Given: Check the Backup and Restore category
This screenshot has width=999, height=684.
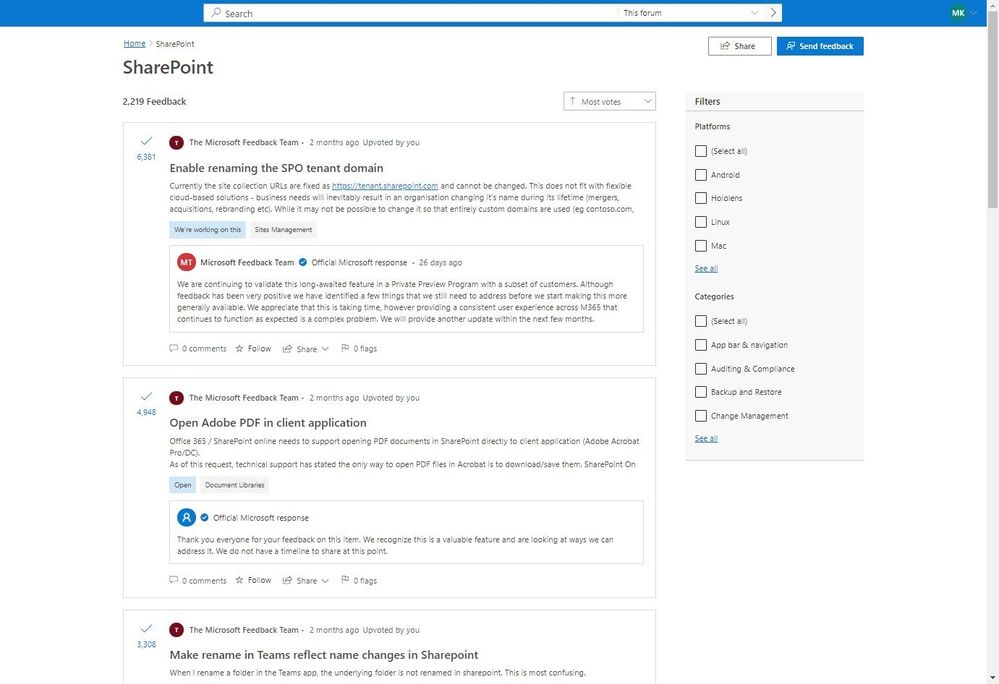Looking at the screenshot, I should coord(701,392).
